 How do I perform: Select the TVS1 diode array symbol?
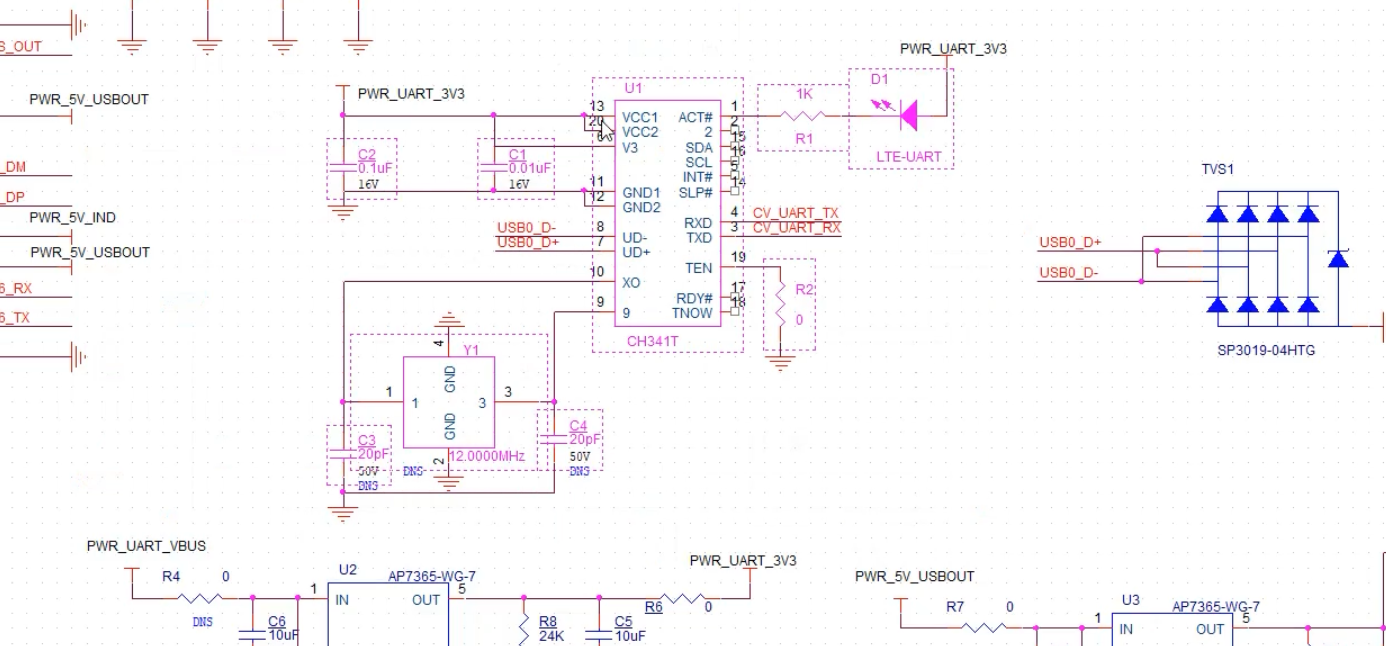[x=1275, y=258]
